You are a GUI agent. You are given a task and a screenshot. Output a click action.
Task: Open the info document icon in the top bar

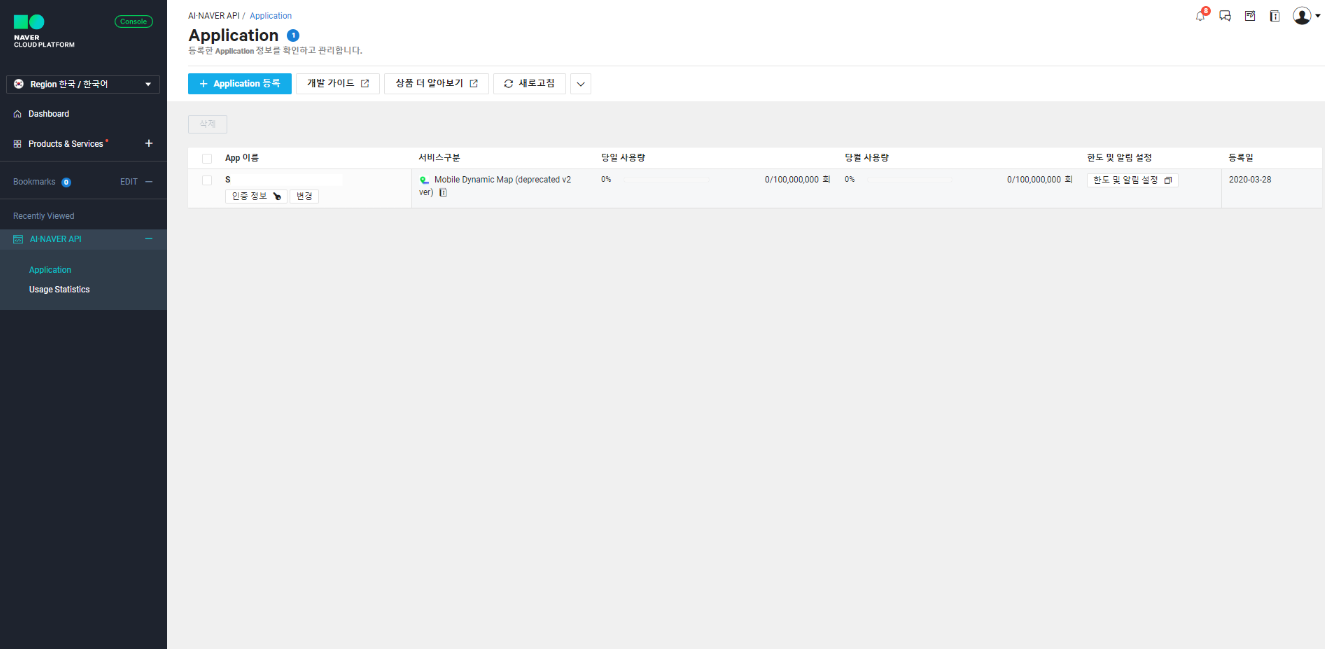point(1274,16)
